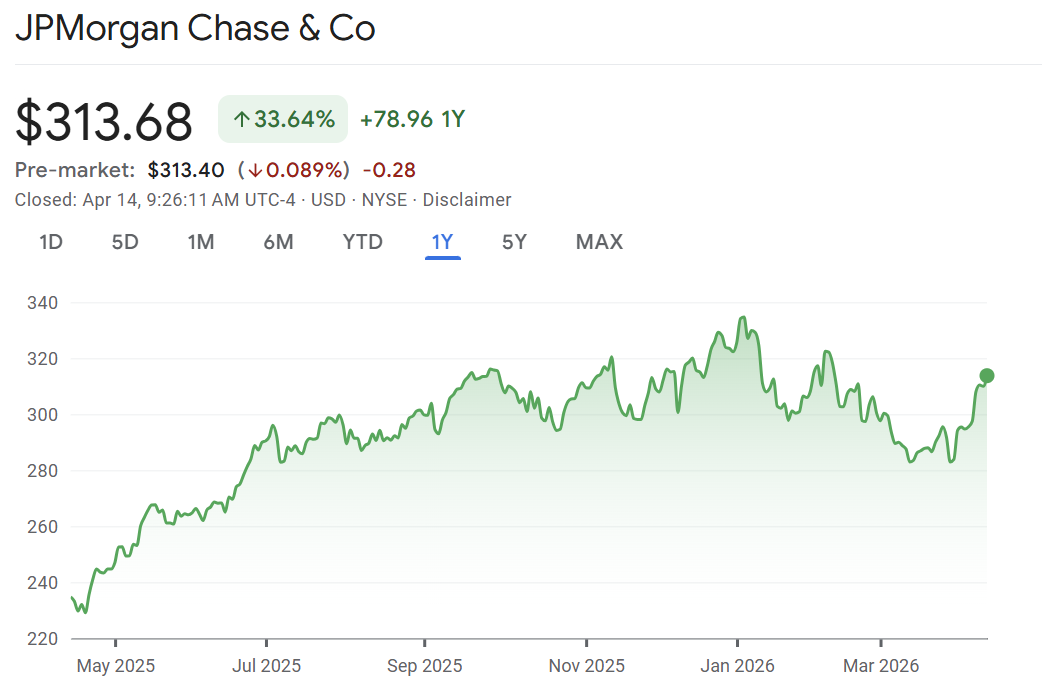Screen dimensions: 1042x688
Task: Click the JPMorgan Chase & Co title
Action: coord(195,28)
